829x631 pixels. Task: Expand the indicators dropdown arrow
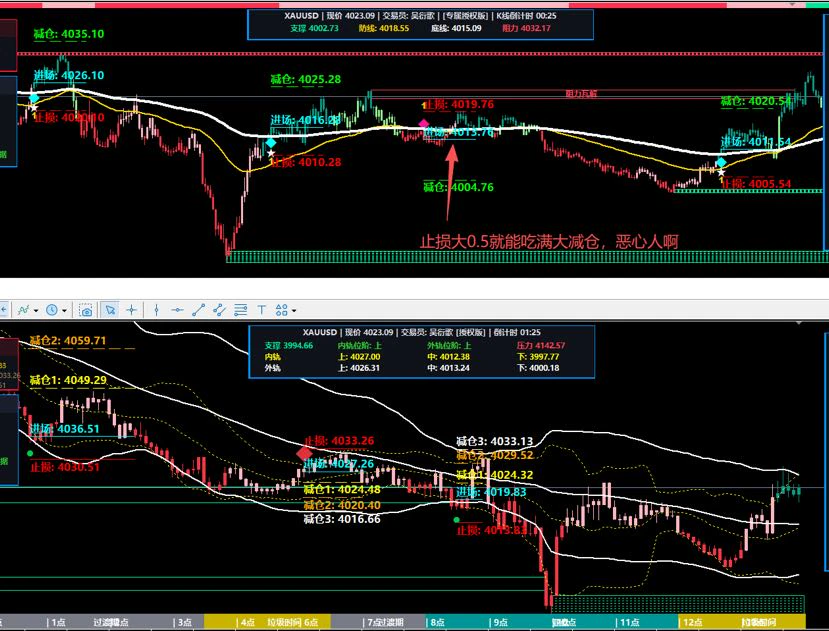(36, 310)
